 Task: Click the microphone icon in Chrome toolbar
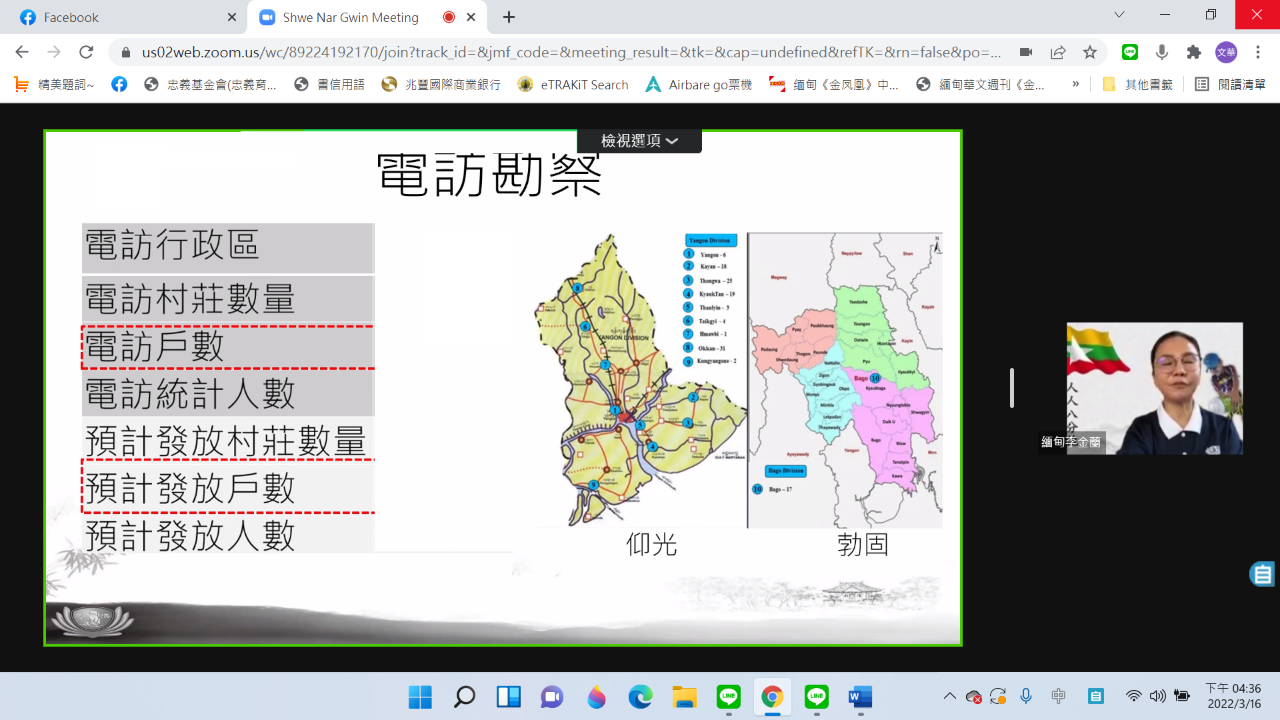click(1161, 52)
